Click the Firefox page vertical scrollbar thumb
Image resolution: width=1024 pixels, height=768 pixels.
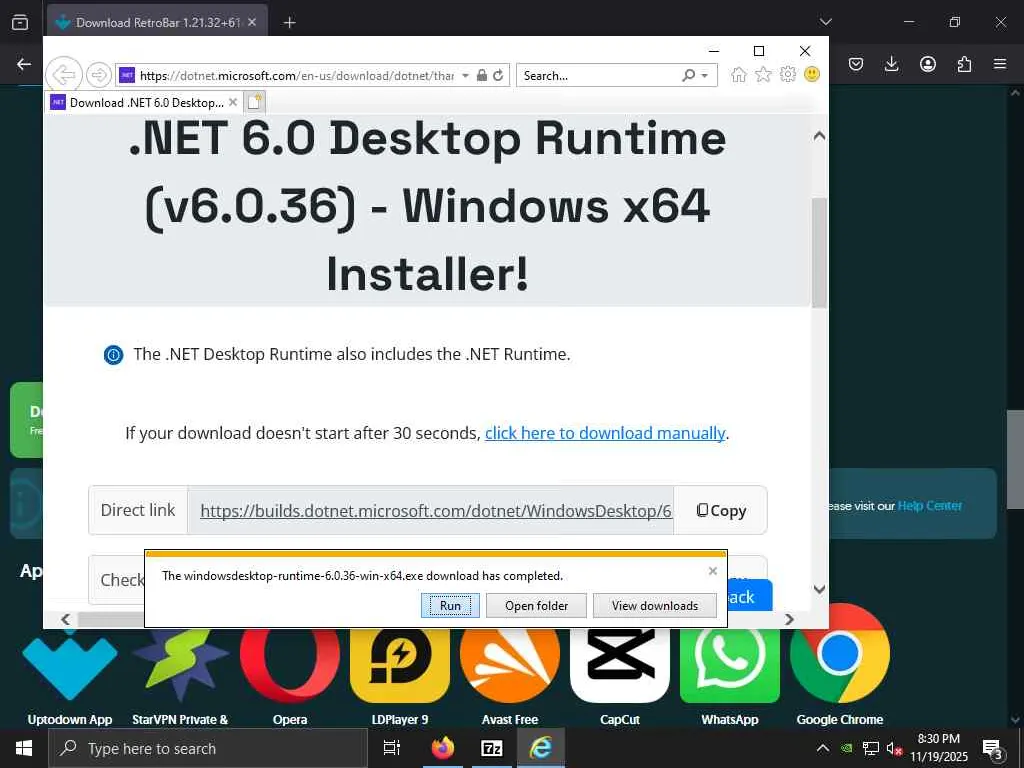1015,459
